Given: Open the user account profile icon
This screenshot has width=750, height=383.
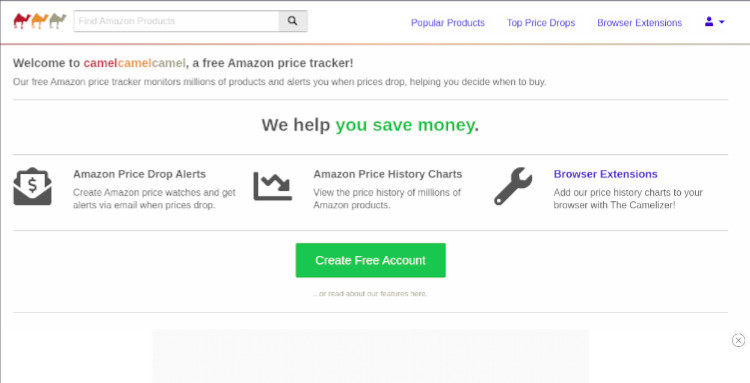Looking at the screenshot, I should click(x=709, y=22).
